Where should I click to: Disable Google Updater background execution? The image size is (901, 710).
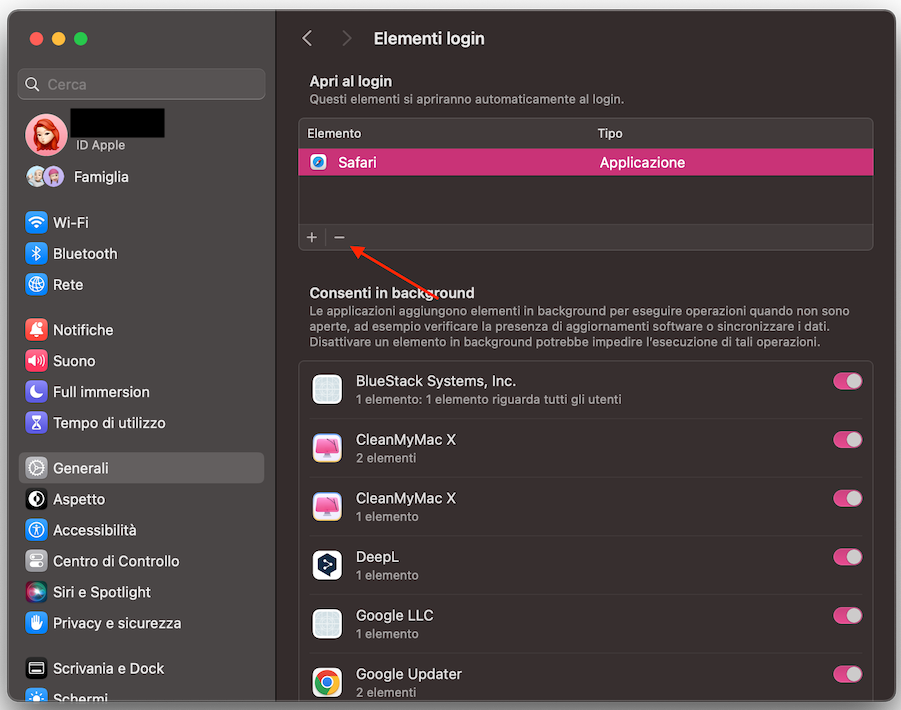pyautogui.click(x=847, y=674)
